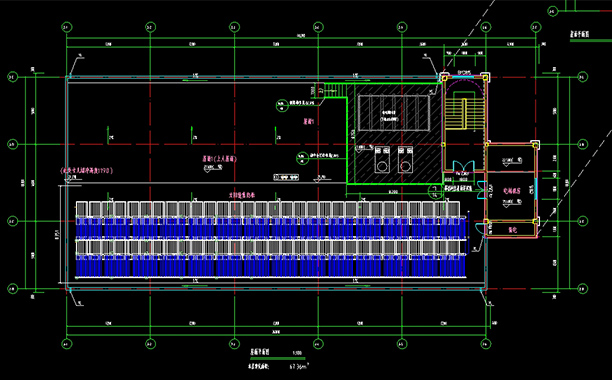Image resolution: width=612 pixels, height=380 pixels.
Task: Click the pink room label inside the machine room
Action: click(x=512, y=191)
